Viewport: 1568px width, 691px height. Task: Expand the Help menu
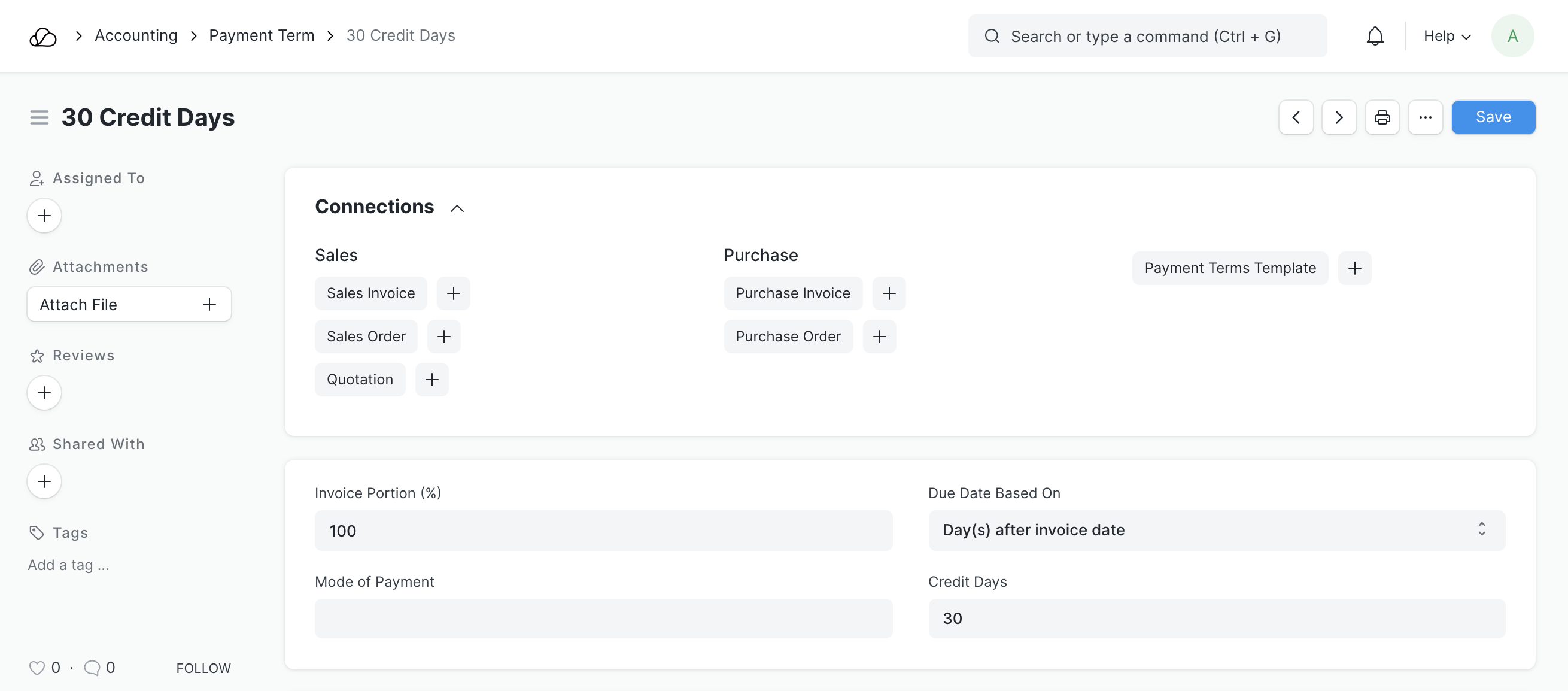[1447, 37]
